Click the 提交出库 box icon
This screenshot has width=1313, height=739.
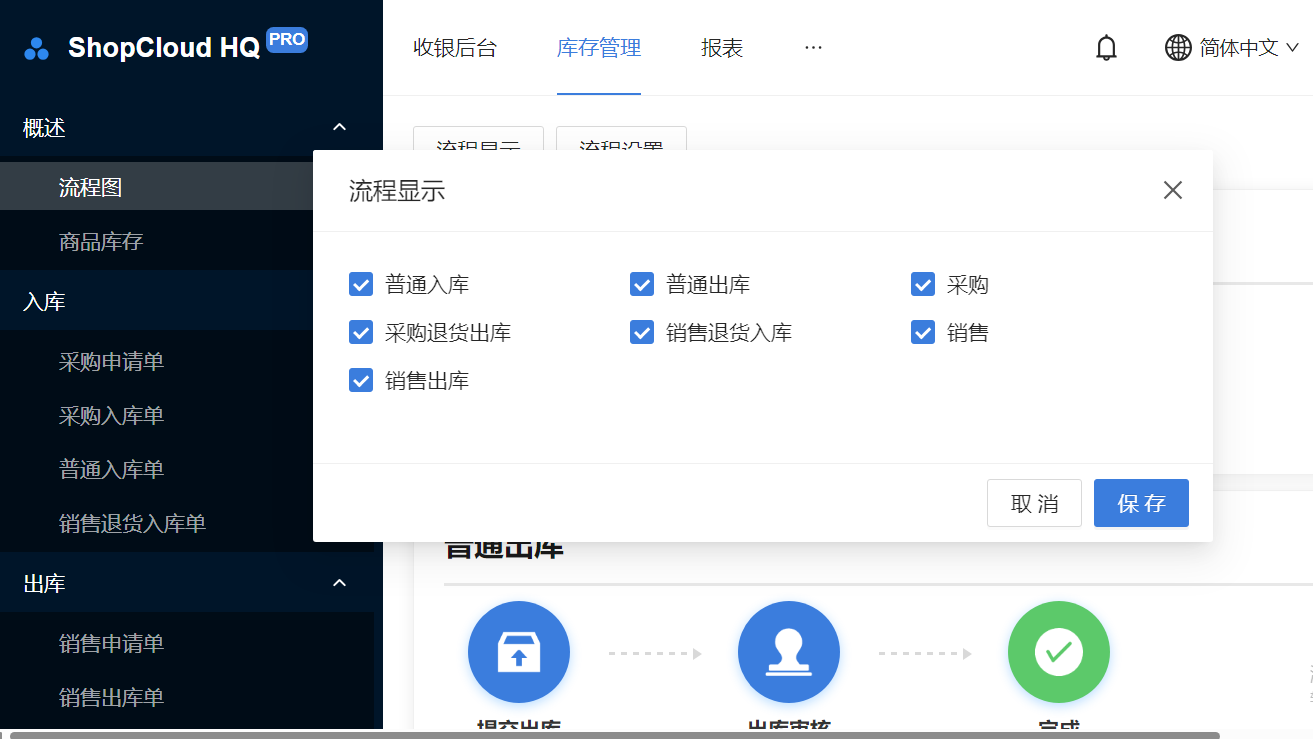point(519,652)
